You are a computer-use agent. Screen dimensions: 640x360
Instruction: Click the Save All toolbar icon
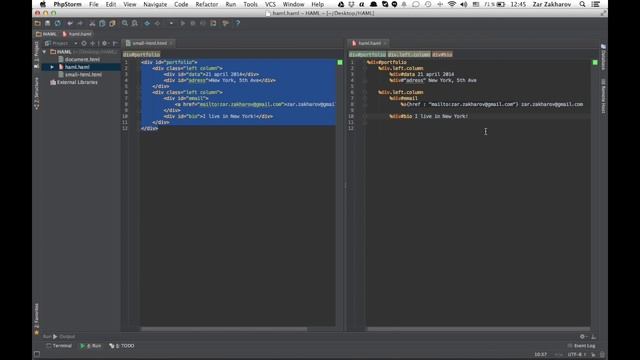point(48,24)
